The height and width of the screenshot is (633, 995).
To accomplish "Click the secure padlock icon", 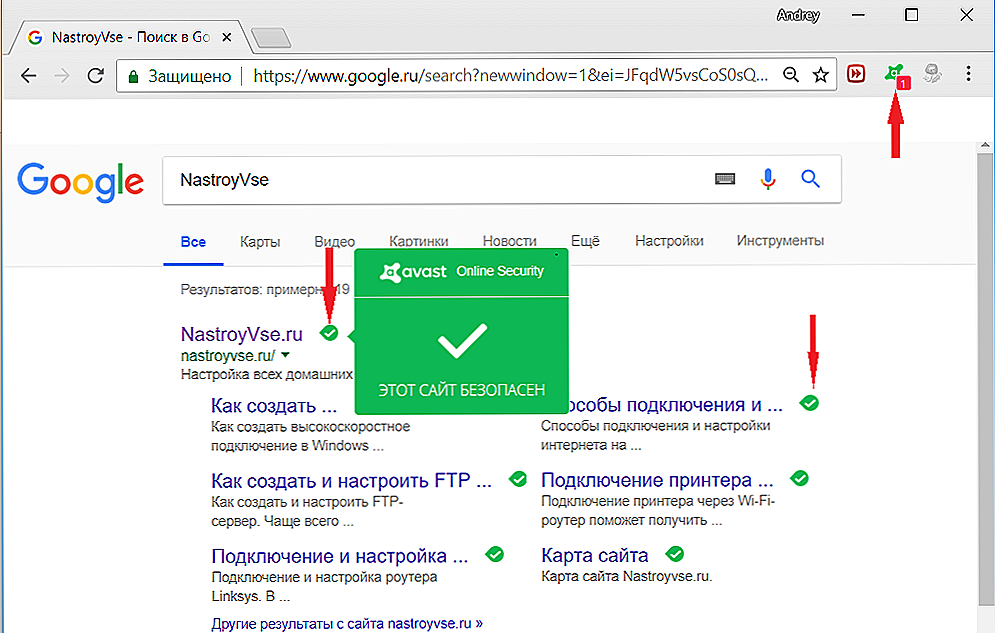I will 133,77.
